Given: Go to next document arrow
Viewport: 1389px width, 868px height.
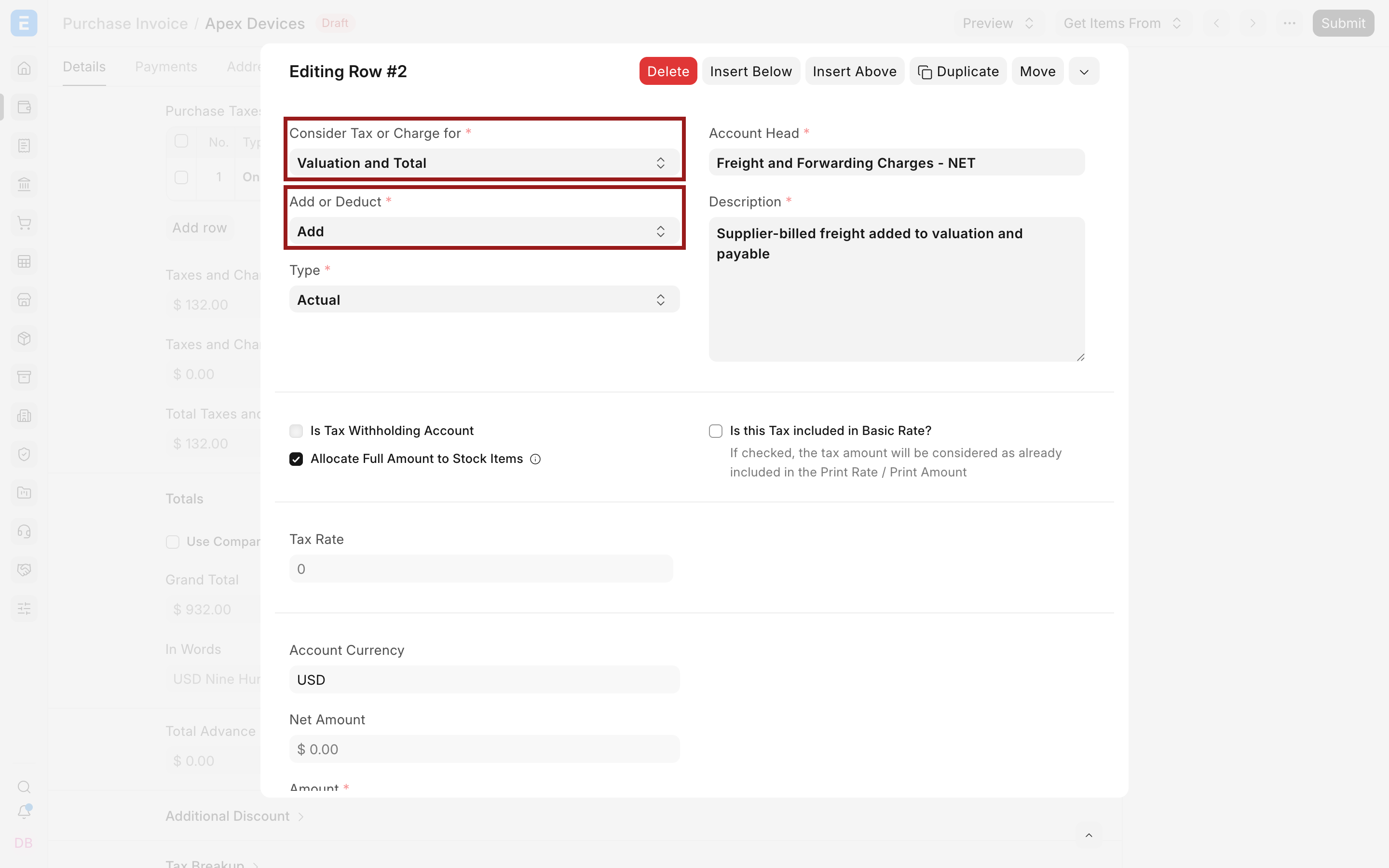Looking at the screenshot, I should pos(1253,23).
